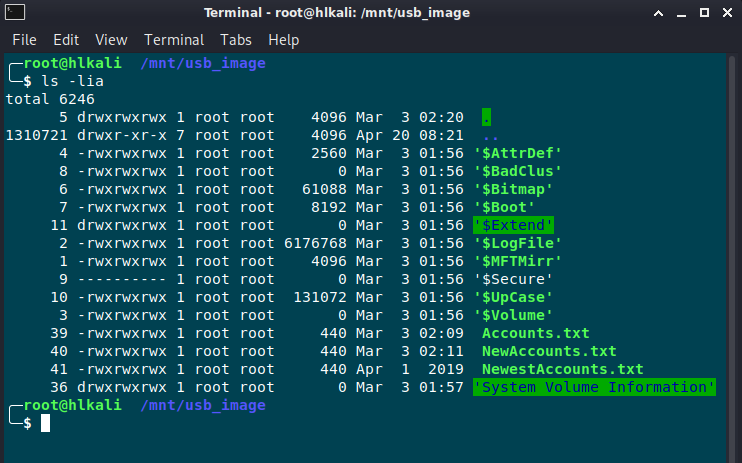Click the highlighted '$Extend' directory entry
The height and width of the screenshot is (463, 742).
pos(513,225)
